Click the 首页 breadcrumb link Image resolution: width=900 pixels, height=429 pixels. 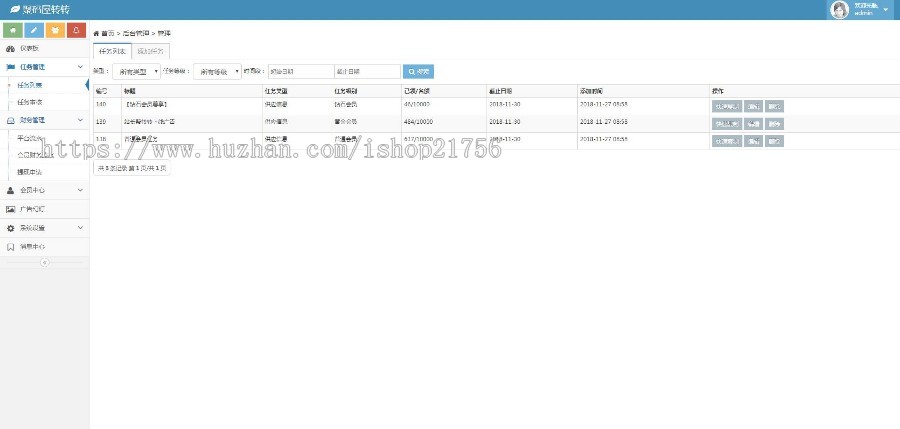click(x=107, y=34)
